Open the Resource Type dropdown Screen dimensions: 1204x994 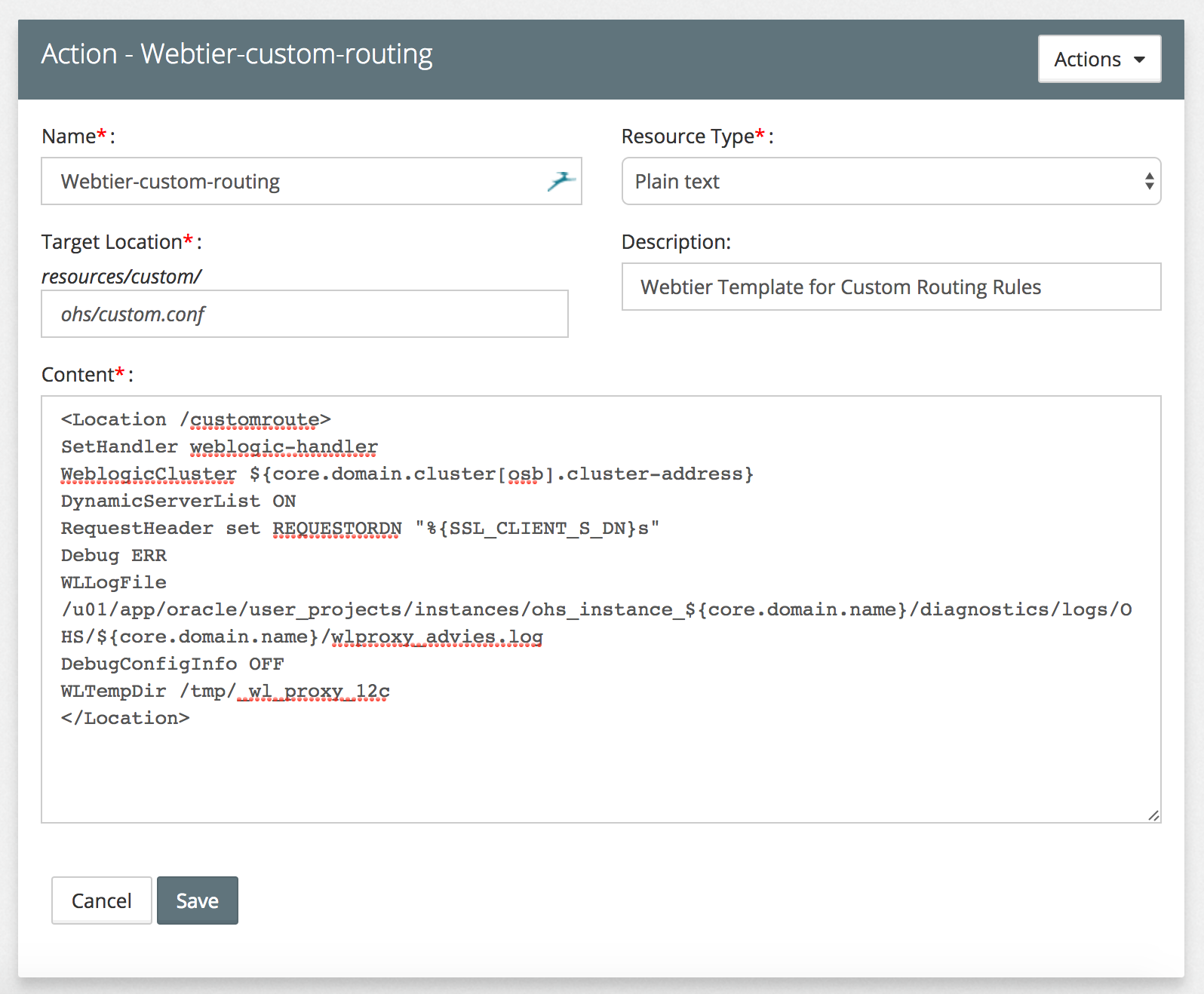click(891, 181)
